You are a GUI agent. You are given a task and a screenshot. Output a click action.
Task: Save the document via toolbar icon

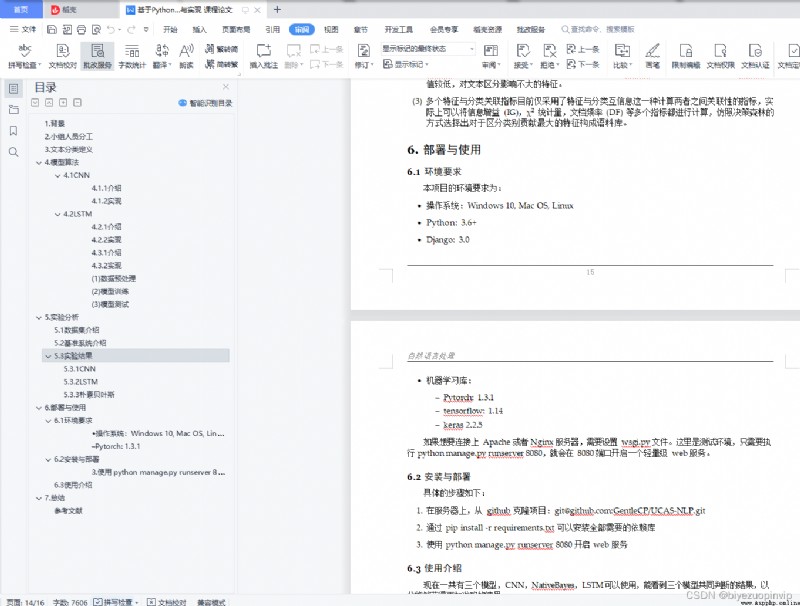52,30
